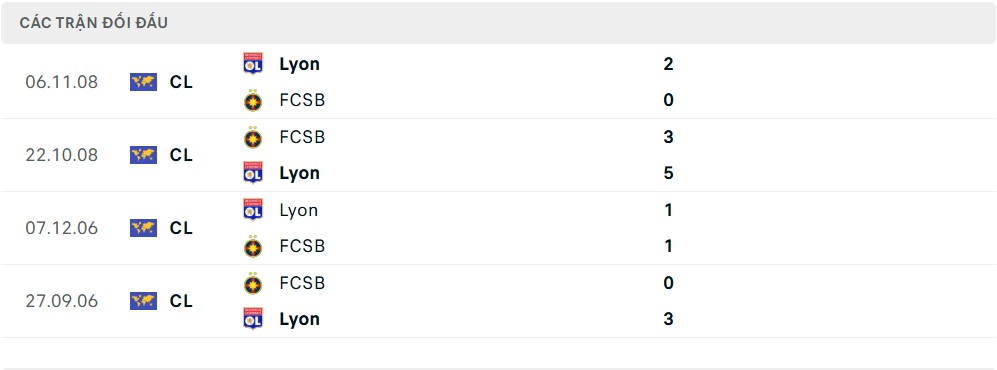Click the Lyon crest in 27.09.06 match
The height and width of the screenshot is (370, 997).
(x=253, y=319)
